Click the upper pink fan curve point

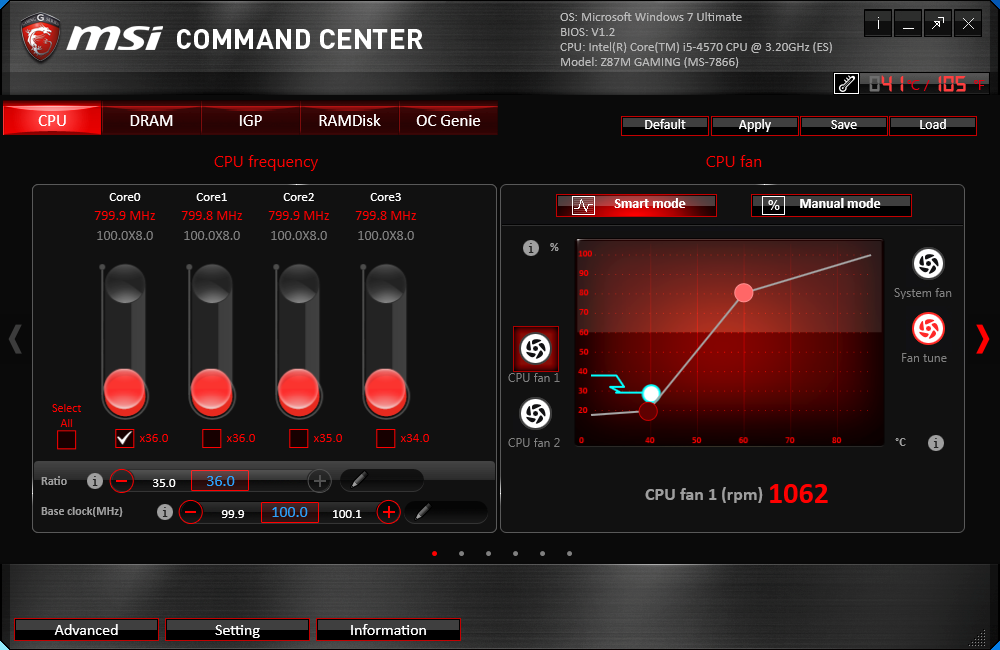point(744,293)
